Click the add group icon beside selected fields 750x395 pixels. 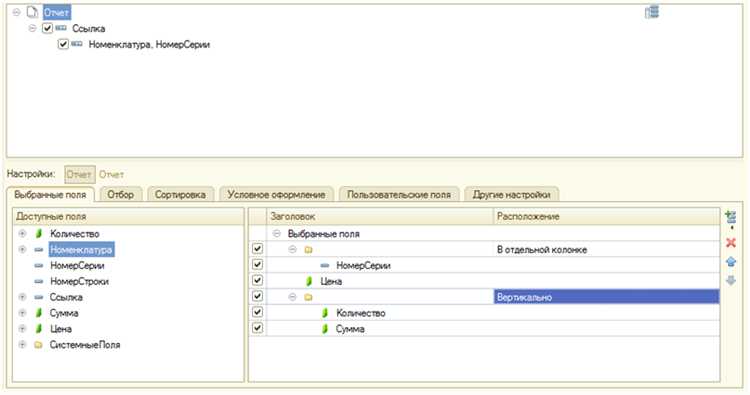click(x=730, y=218)
